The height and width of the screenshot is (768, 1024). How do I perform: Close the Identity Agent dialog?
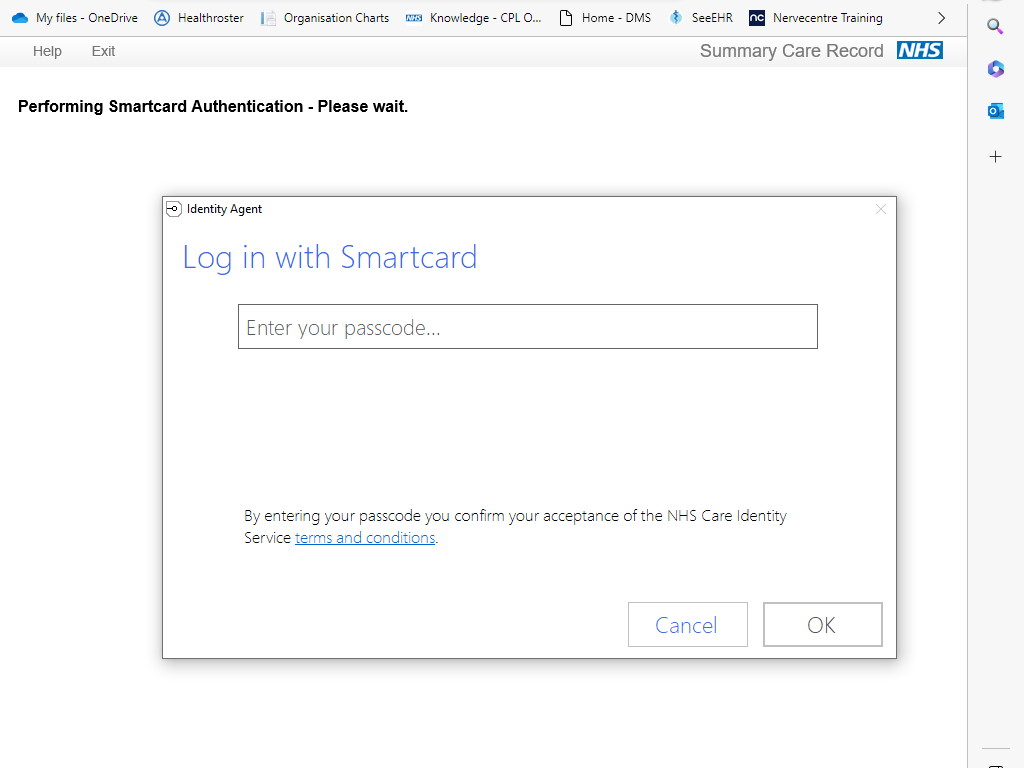pos(880,209)
